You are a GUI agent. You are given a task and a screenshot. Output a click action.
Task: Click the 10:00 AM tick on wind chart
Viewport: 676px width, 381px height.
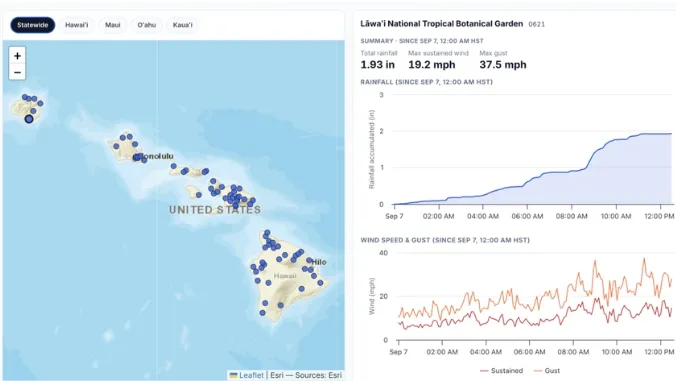617,352
